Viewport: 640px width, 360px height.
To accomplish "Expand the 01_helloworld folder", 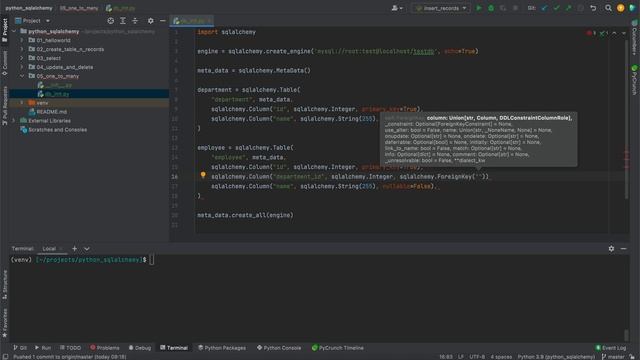I will point(22,40).
